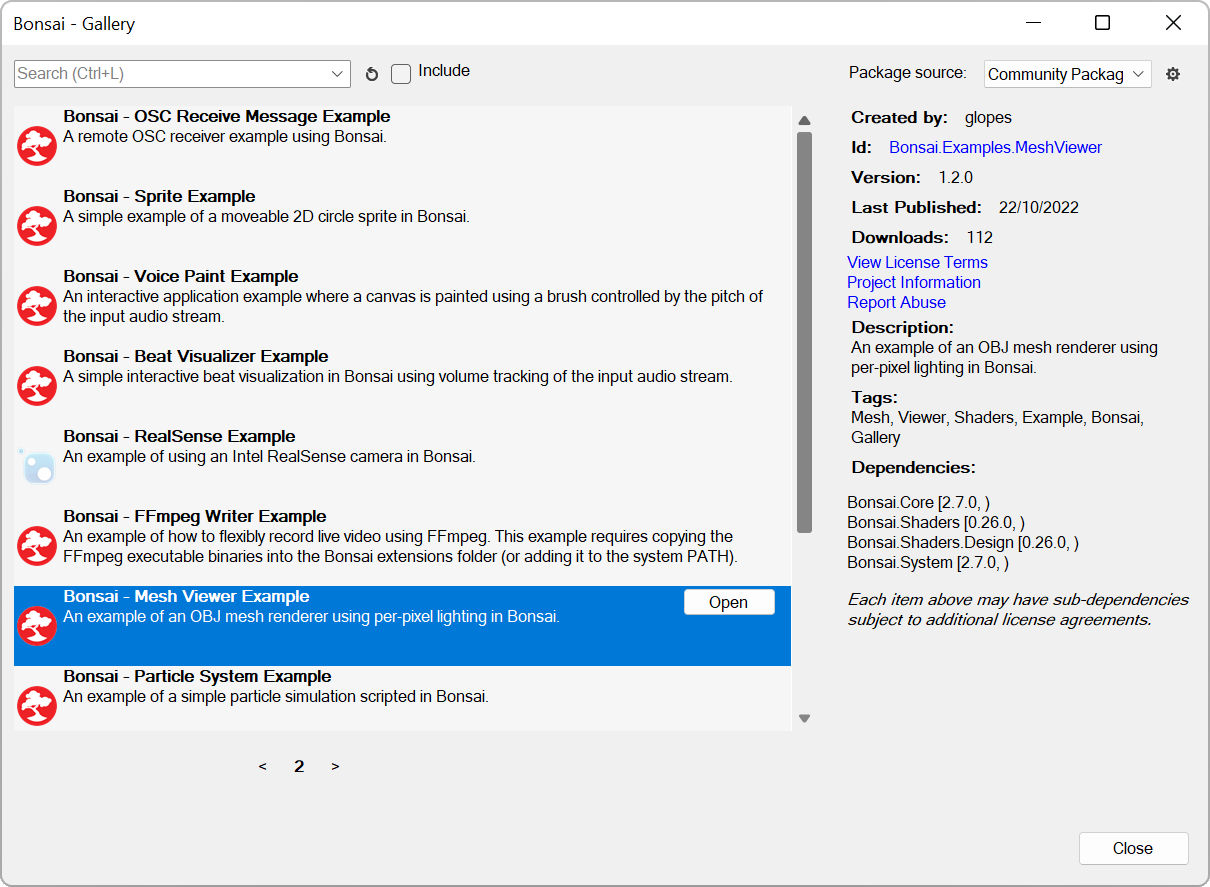Select Bonsai - Particle System Example title

(199, 677)
